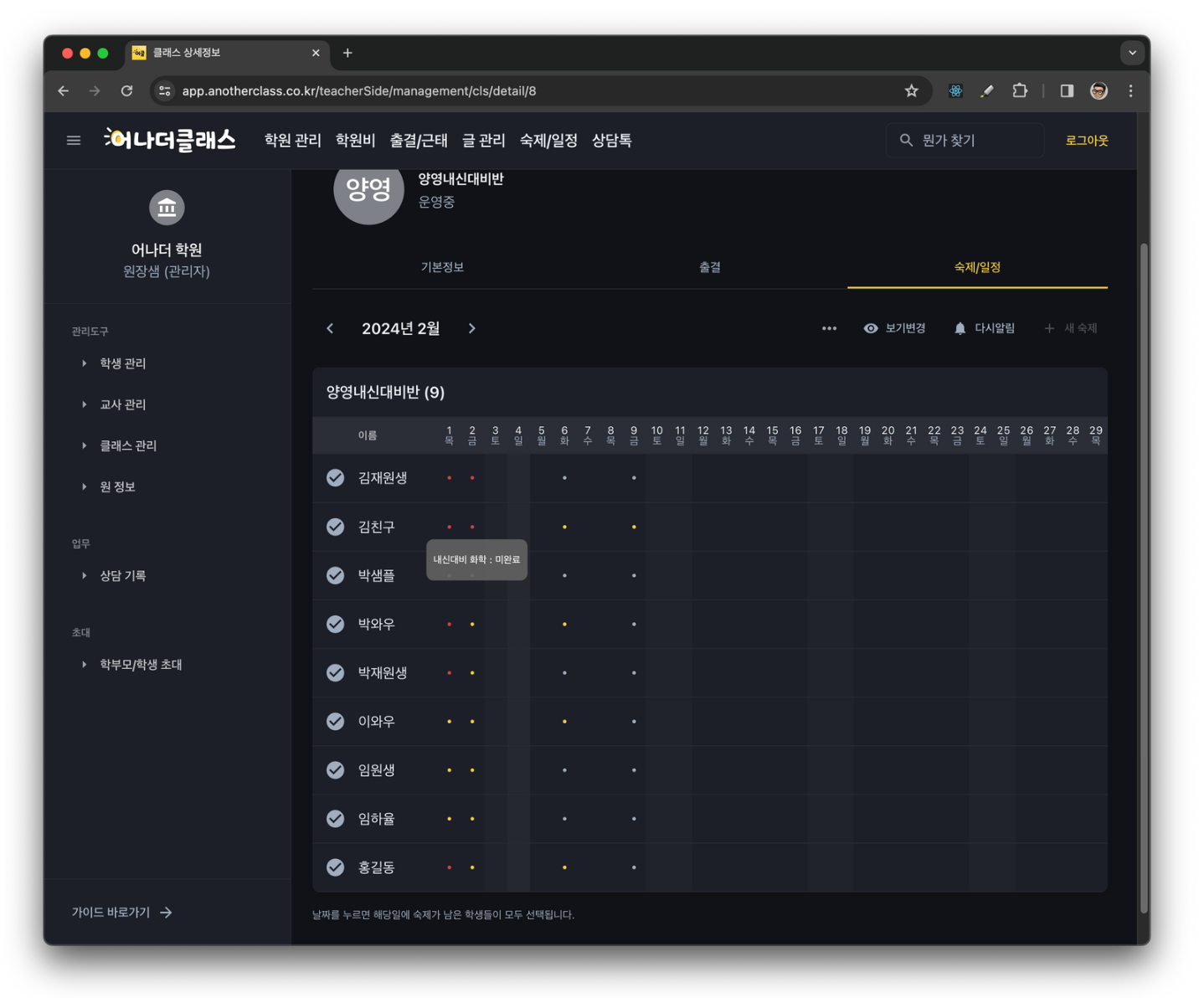Open the hamburger menu icon
1204x998 pixels.
click(74, 141)
